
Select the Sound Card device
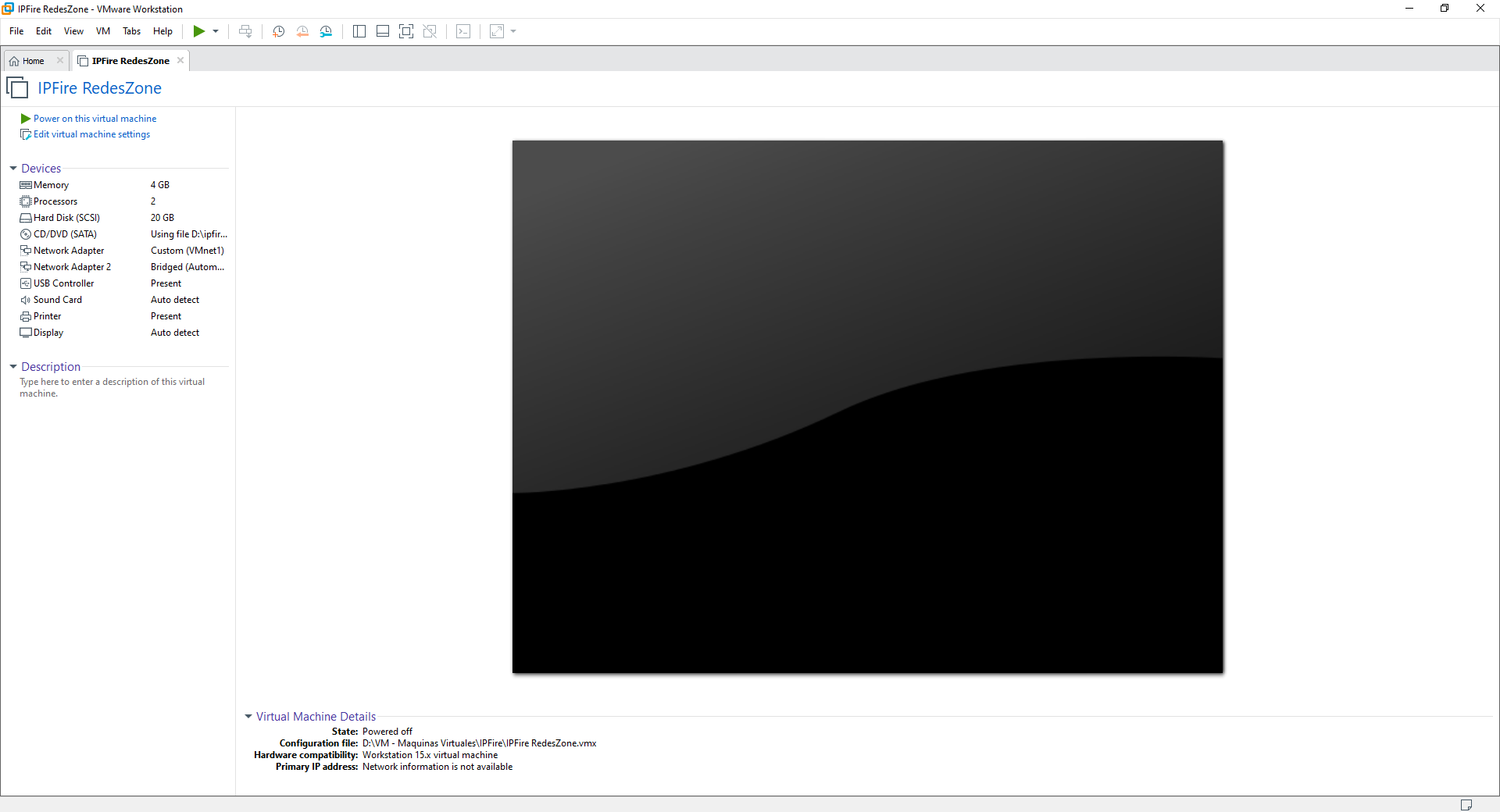point(123,300)
